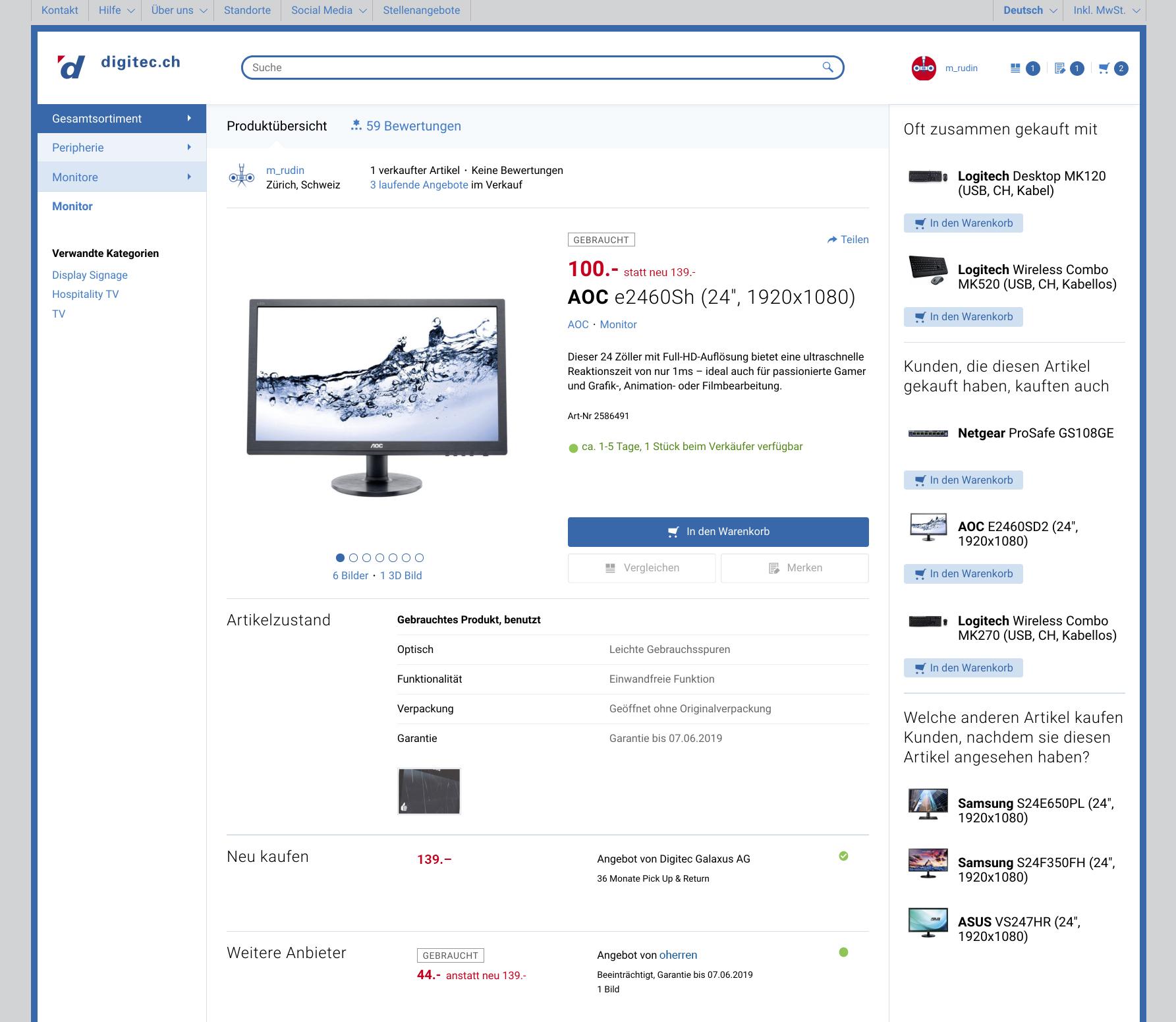Image resolution: width=1176 pixels, height=1022 pixels.
Task: Open the shopping cart icon in header
Action: coord(1104,68)
